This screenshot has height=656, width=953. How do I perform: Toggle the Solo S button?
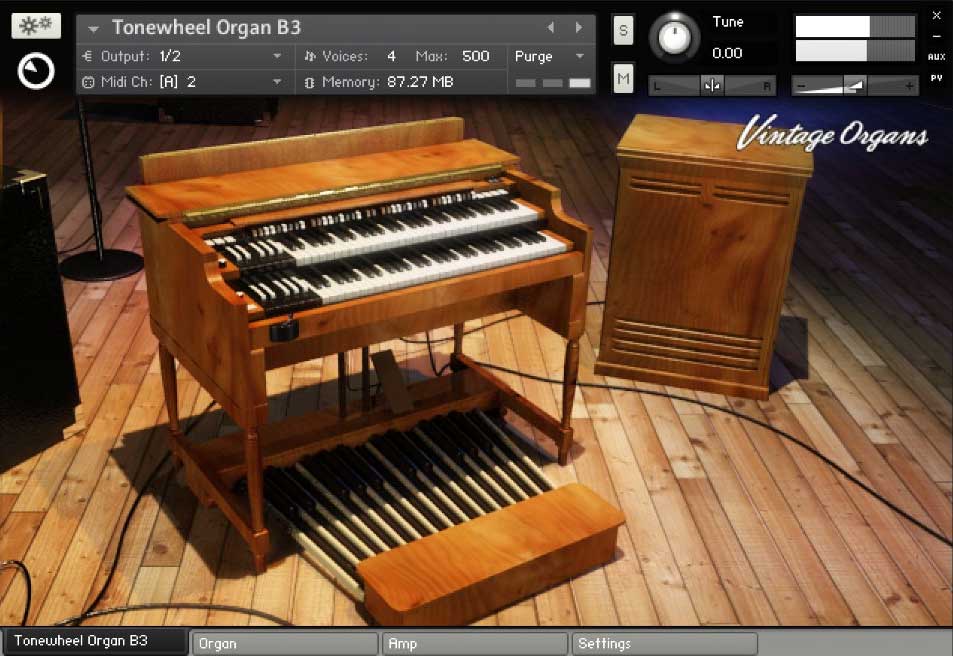click(x=623, y=30)
